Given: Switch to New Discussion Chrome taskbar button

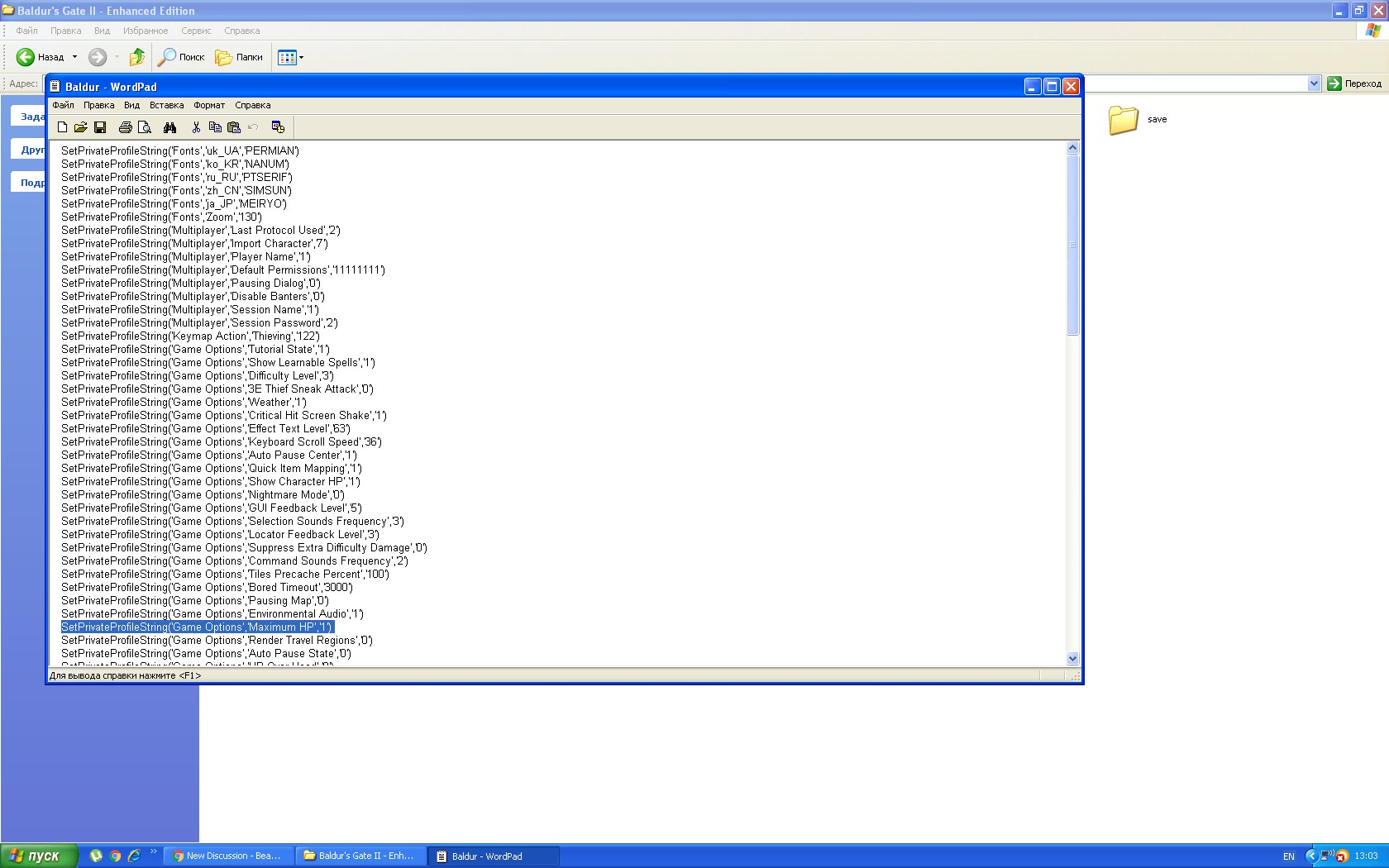Looking at the screenshot, I should click(227, 856).
